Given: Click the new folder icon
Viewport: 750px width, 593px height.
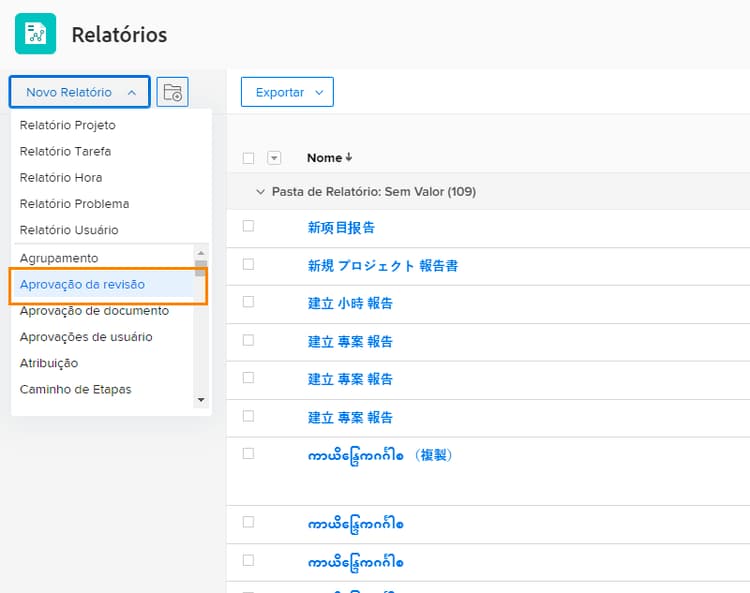Looking at the screenshot, I should click(x=172, y=92).
